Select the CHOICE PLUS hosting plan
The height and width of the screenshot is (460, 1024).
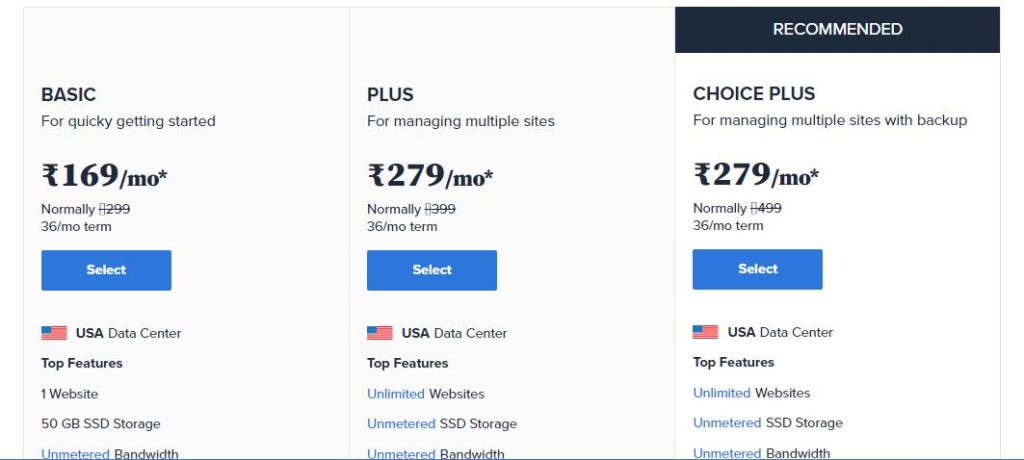point(758,269)
